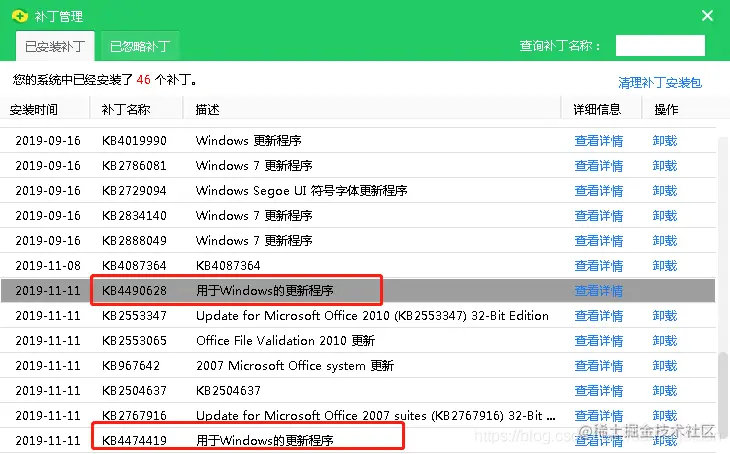View details for KB2553347
Screen dimensions: 730x454
(598, 316)
